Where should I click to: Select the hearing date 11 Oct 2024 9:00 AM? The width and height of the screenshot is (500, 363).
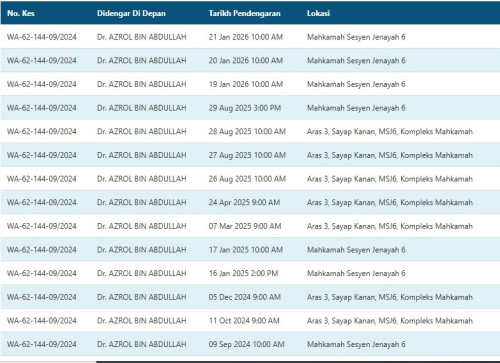coord(244,321)
